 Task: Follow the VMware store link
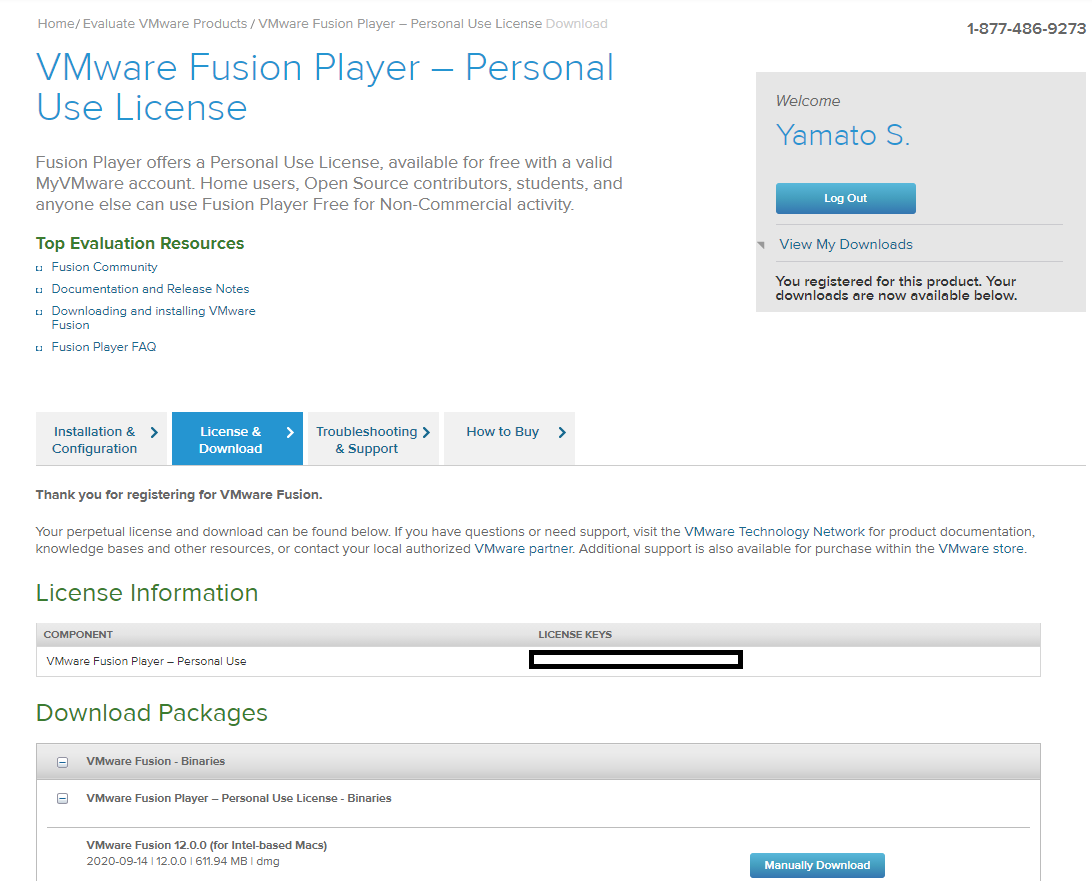tap(981, 549)
